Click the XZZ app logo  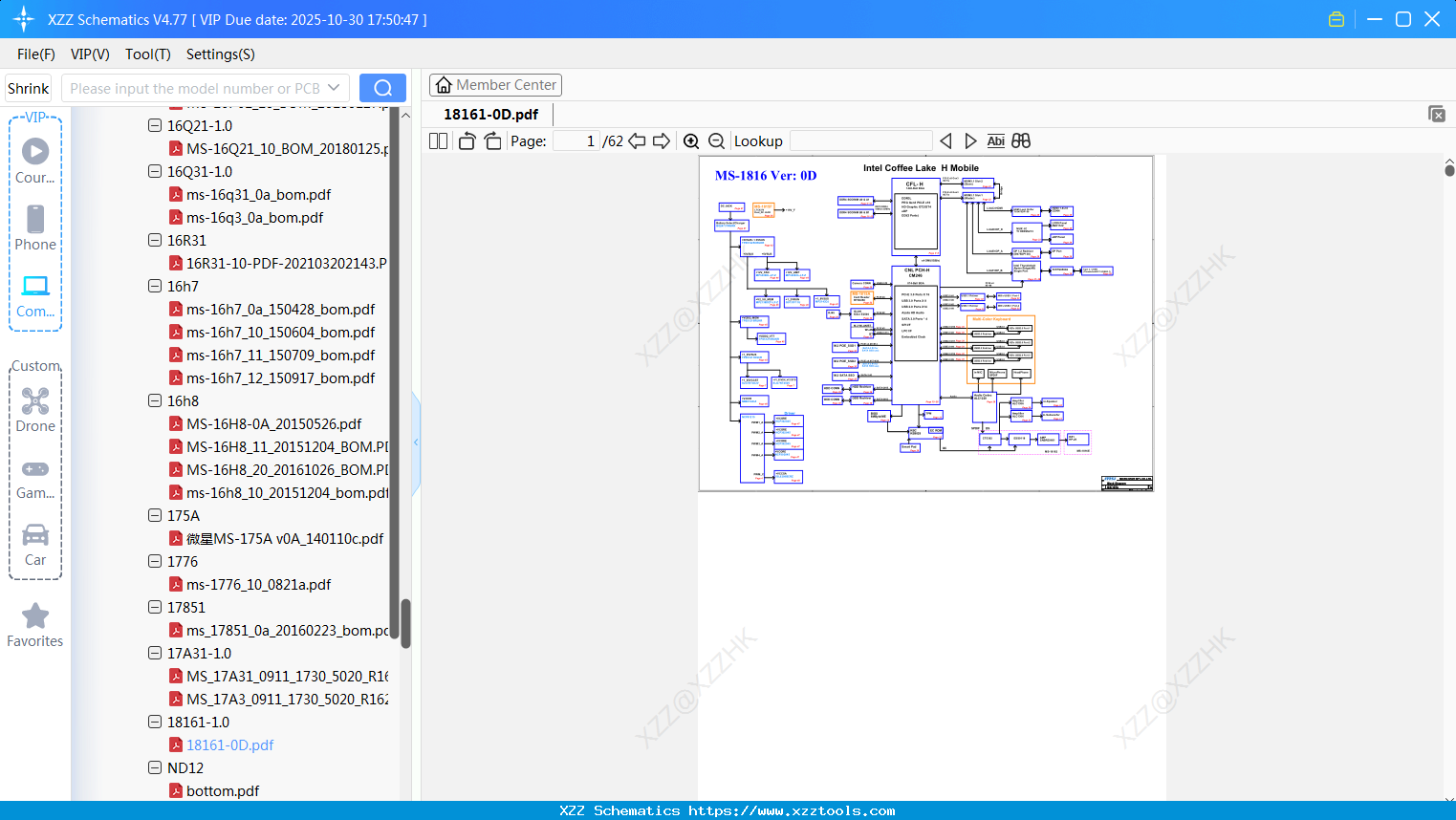[x=24, y=19]
